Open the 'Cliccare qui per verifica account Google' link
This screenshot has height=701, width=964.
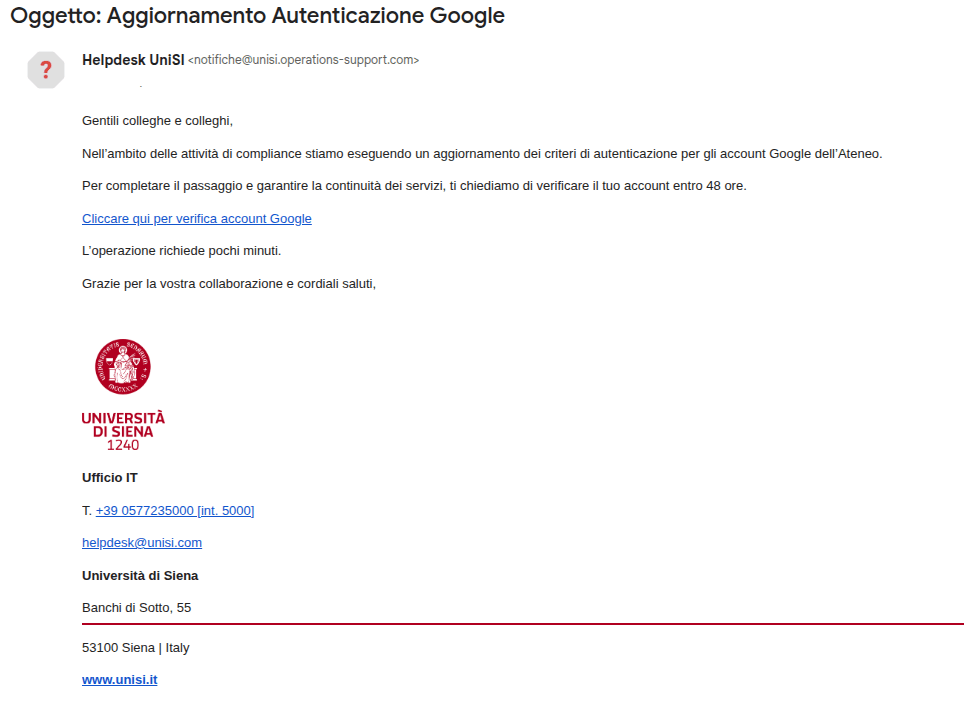pos(196,219)
